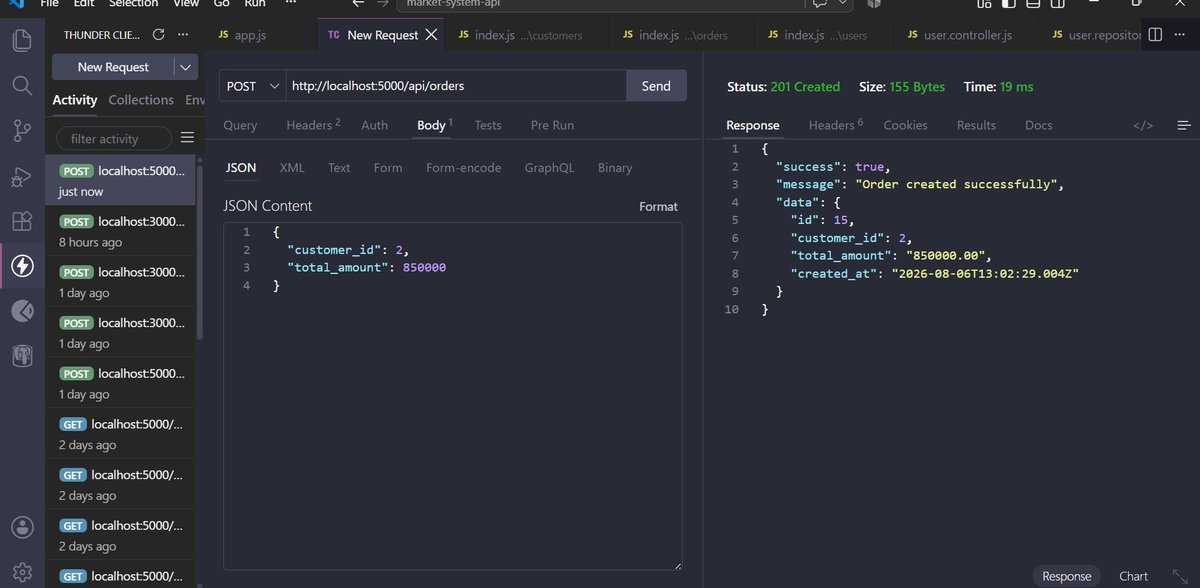
Task: Open the View menu
Action: tap(186, 3)
